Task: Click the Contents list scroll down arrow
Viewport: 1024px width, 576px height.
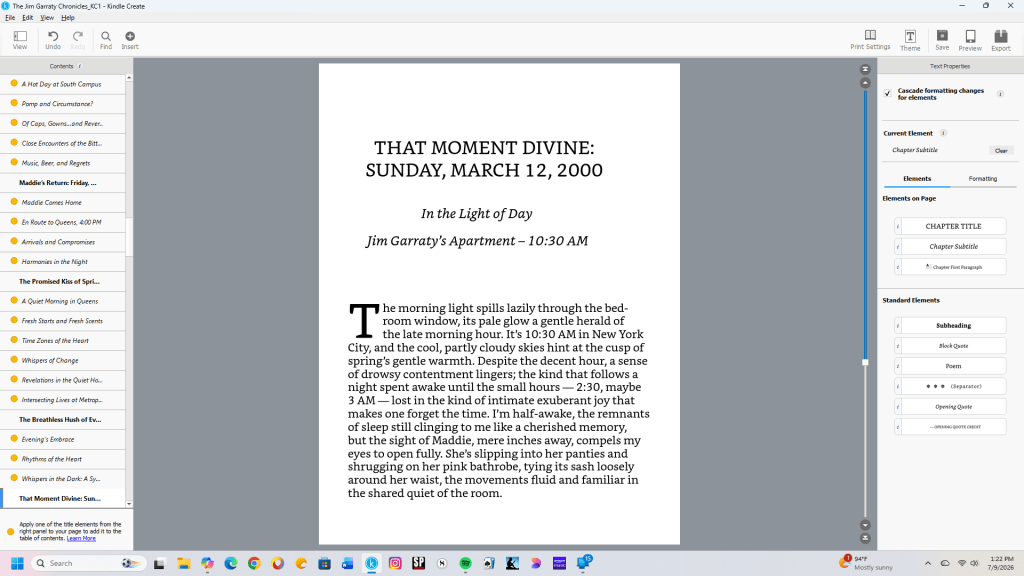Action: coord(129,504)
